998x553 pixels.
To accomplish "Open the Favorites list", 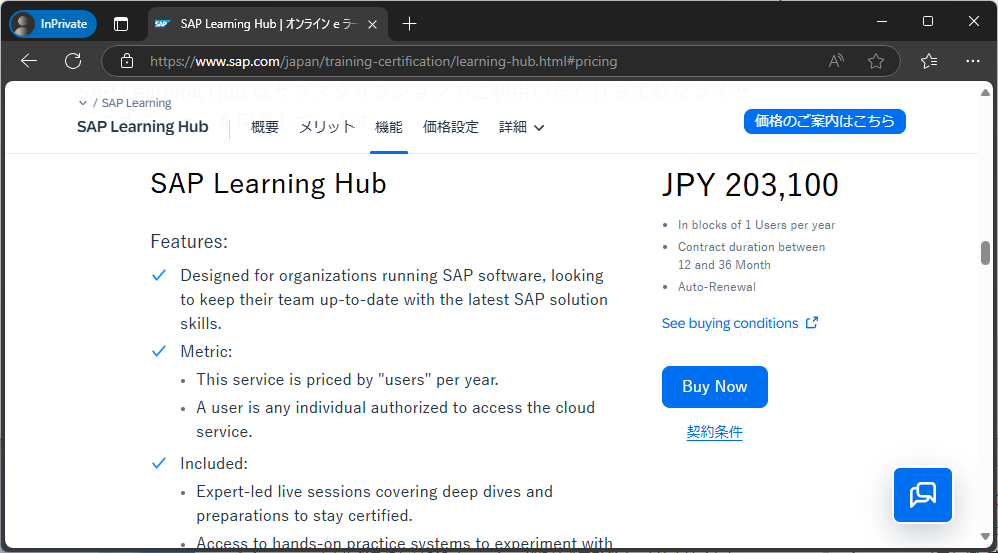I will point(929,61).
